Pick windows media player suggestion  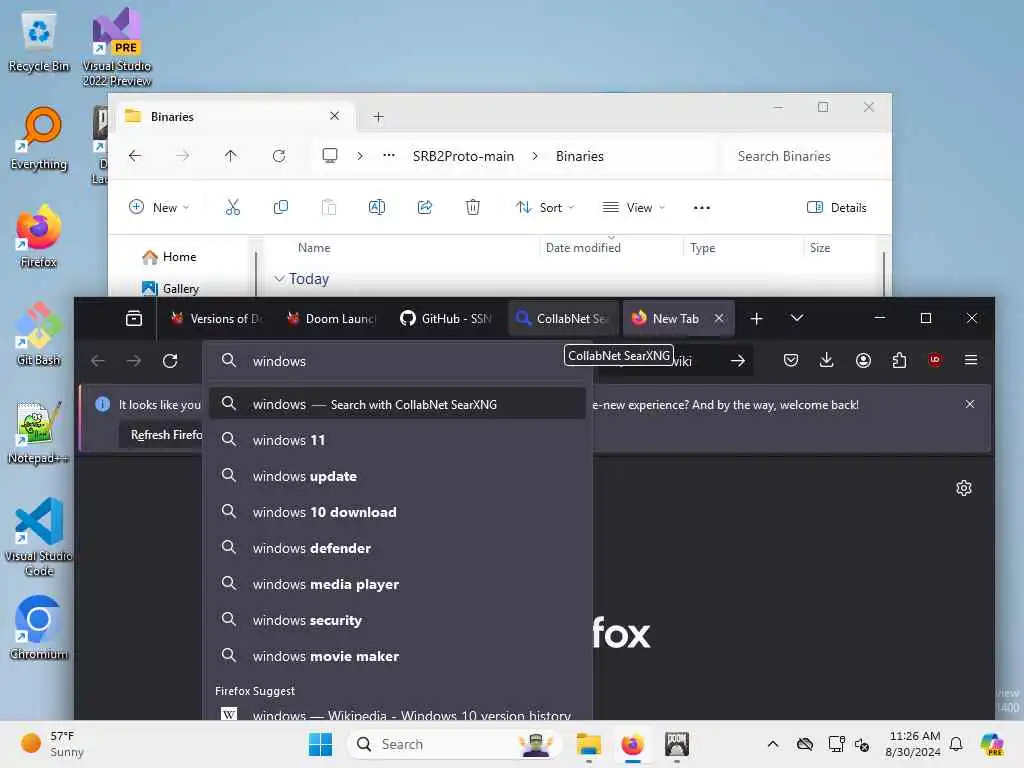pyautogui.click(x=397, y=584)
